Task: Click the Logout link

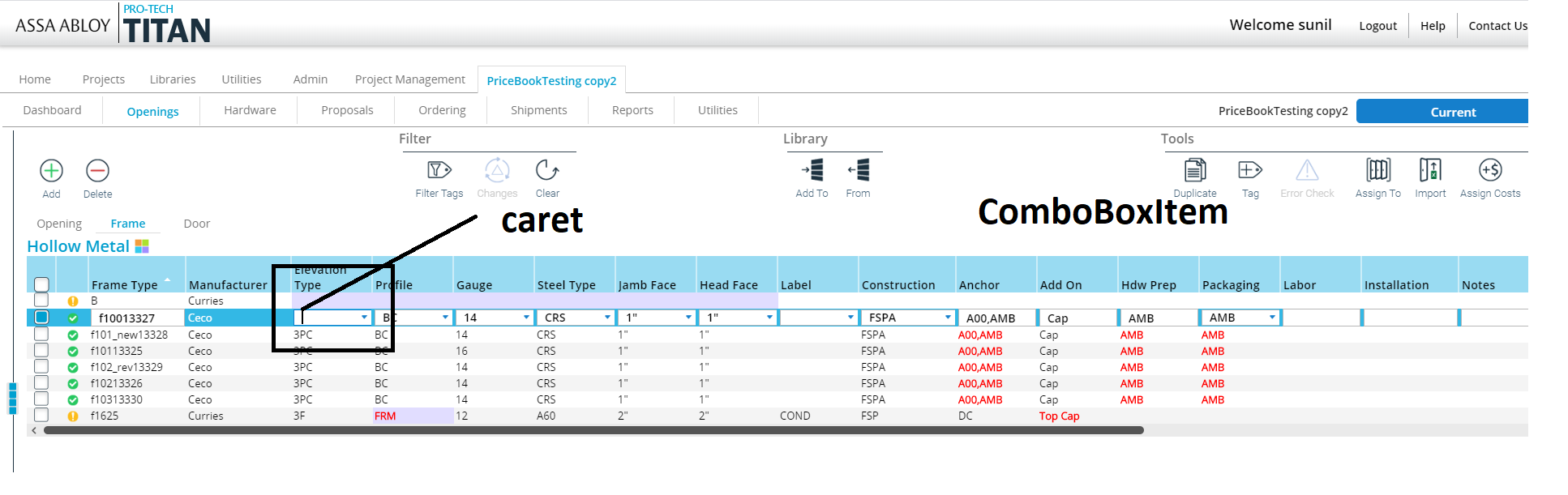Action: [x=1377, y=26]
